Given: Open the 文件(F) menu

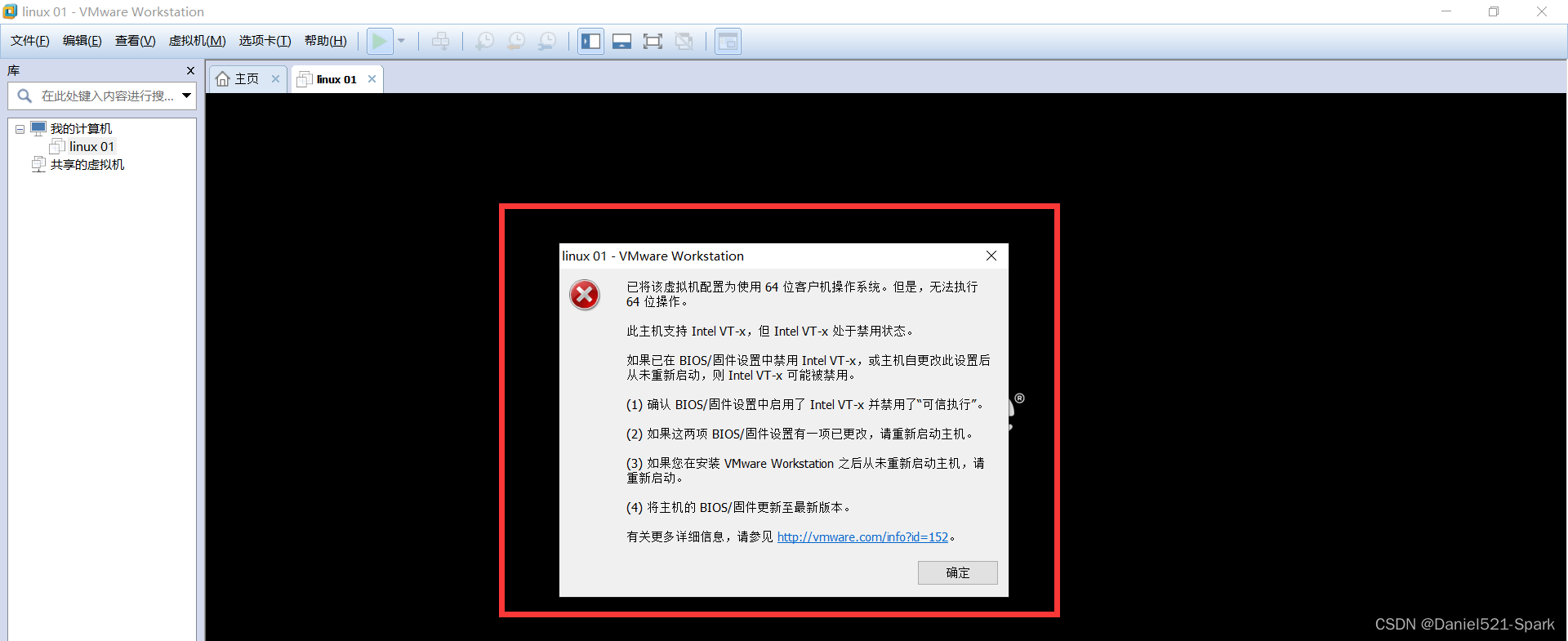Looking at the screenshot, I should click(30, 41).
